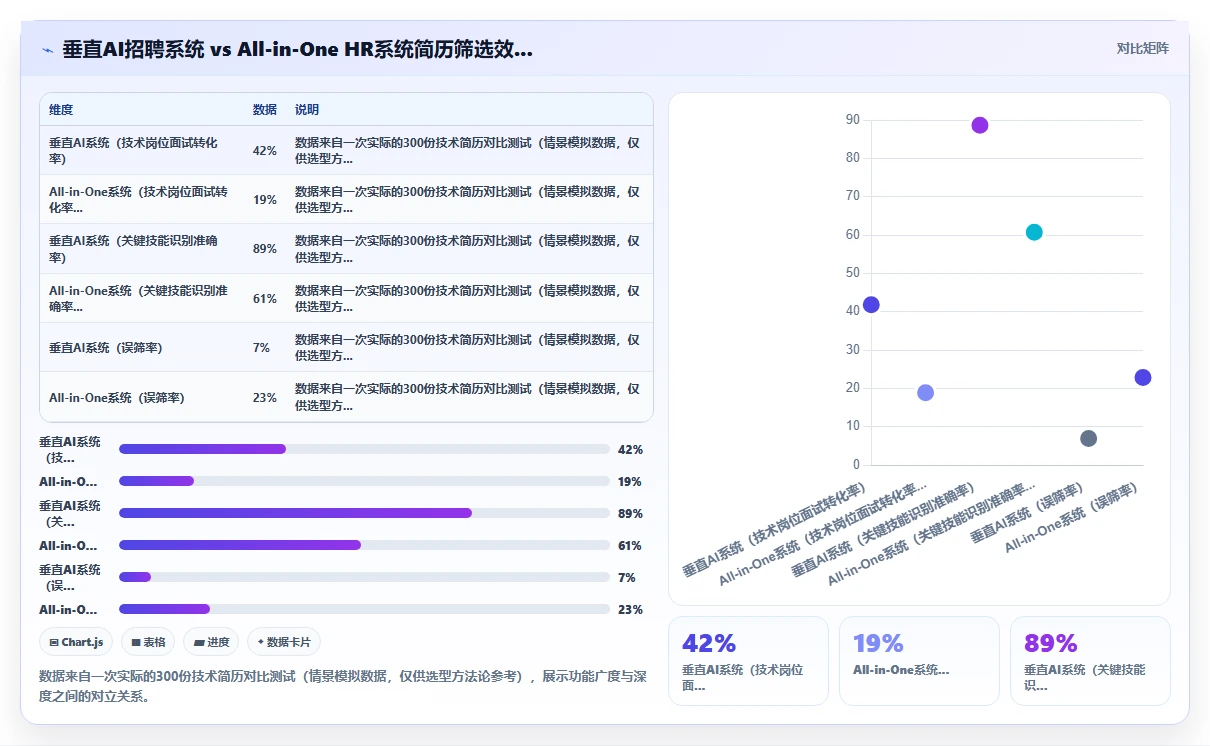Click the 89% progress bar
This screenshot has width=1210, height=746.
coord(364,513)
